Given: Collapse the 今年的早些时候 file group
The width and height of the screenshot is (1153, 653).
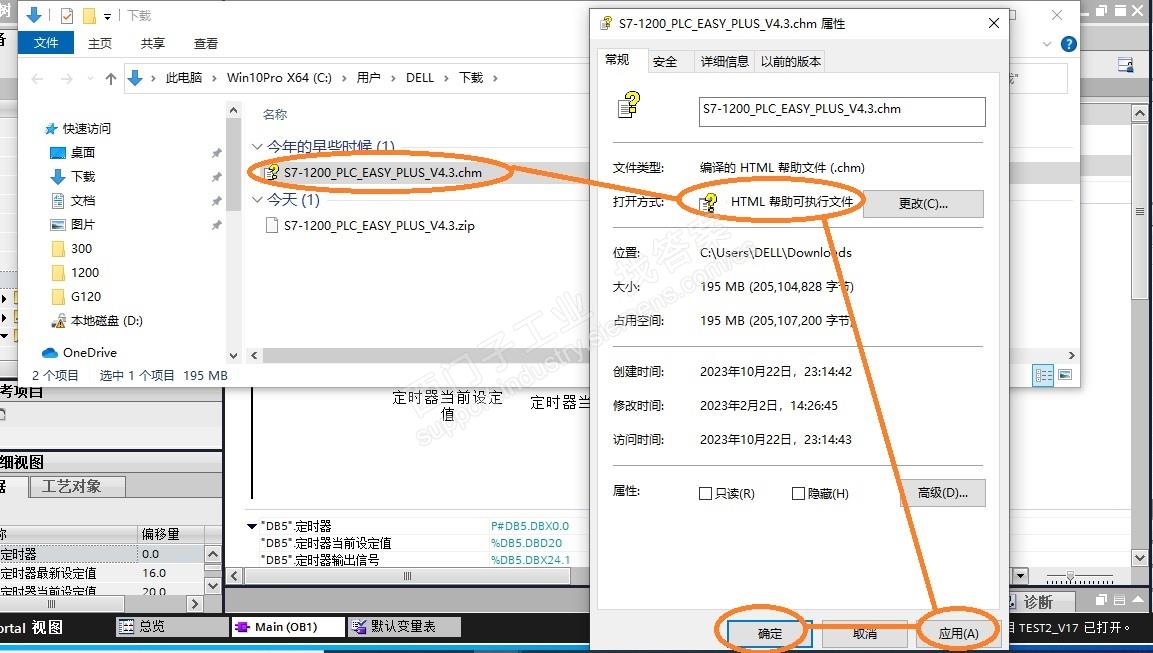Looking at the screenshot, I should [x=257, y=146].
